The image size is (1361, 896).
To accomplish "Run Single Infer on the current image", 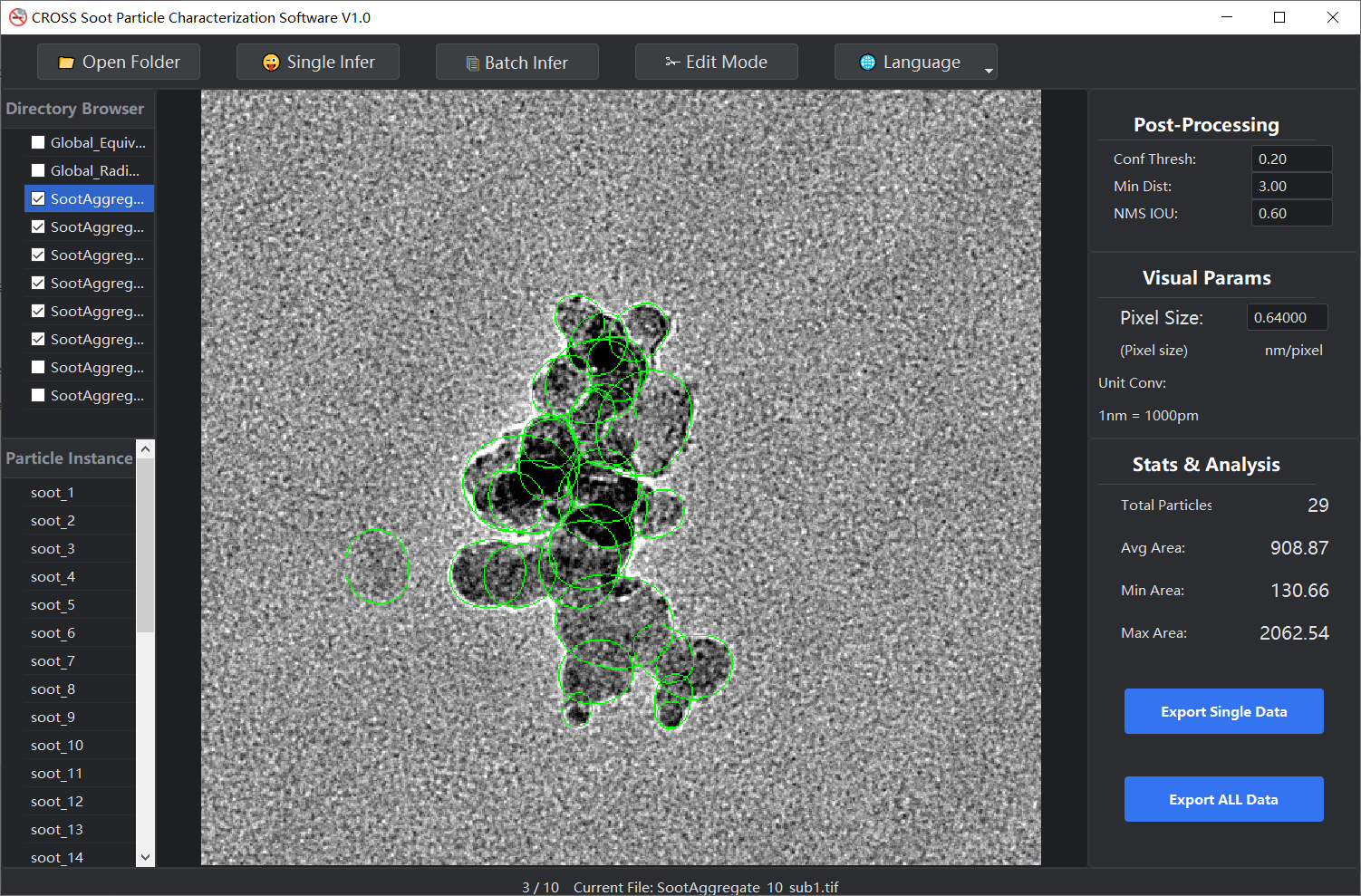I will pyautogui.click(x=318, y=62).
